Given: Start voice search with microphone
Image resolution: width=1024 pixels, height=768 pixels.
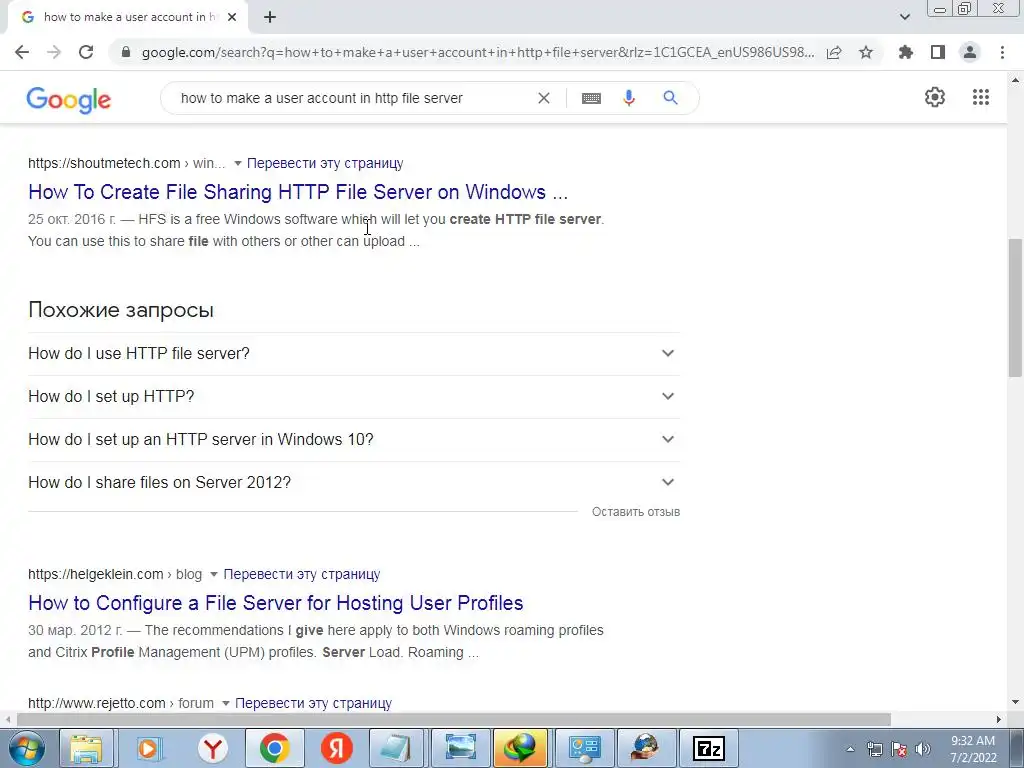Looking at the screenshot, I should coord(629,98).
